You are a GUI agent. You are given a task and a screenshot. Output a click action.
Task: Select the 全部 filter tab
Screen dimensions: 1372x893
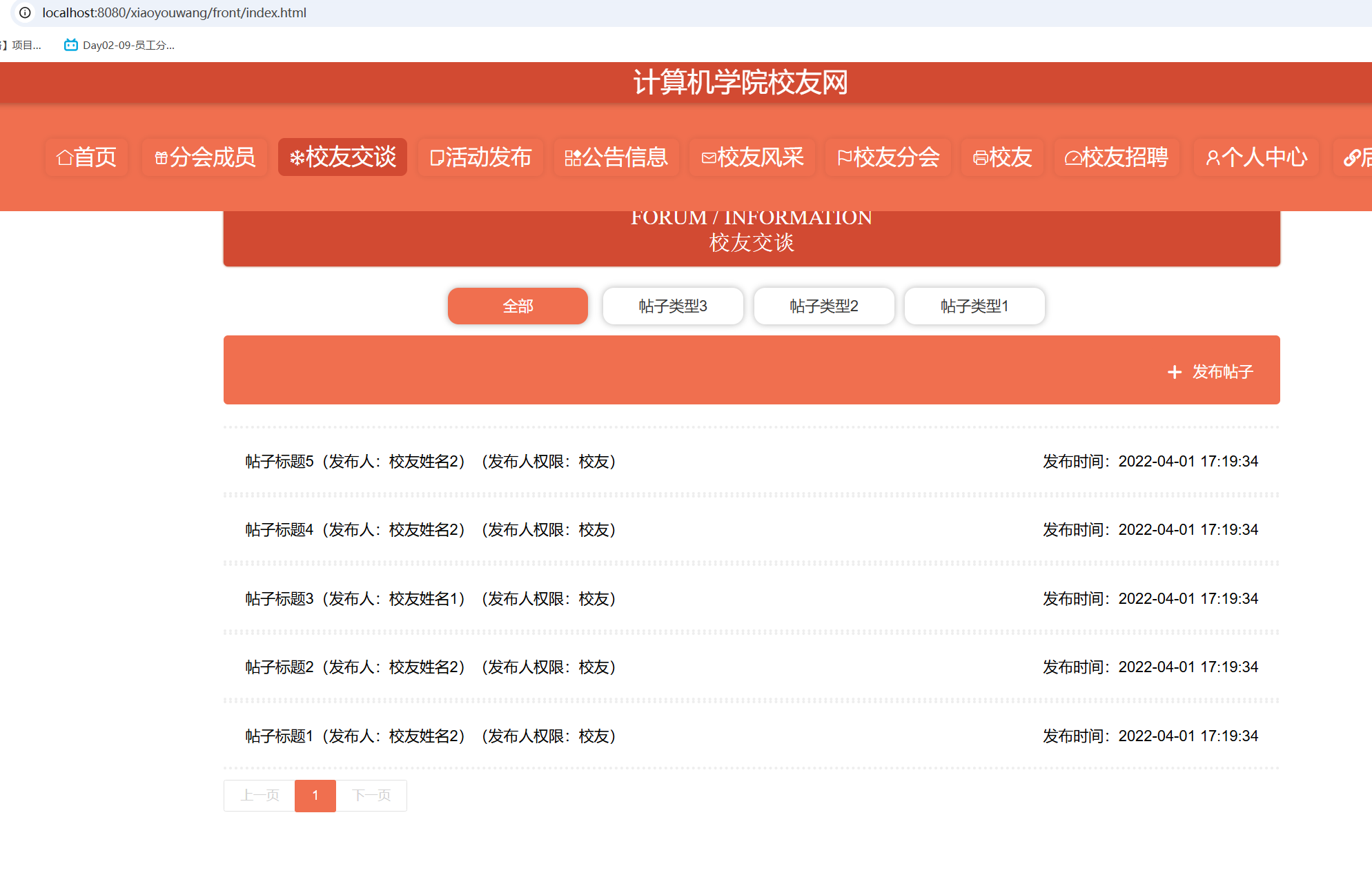pyautogui.click(x=518, y=306)
